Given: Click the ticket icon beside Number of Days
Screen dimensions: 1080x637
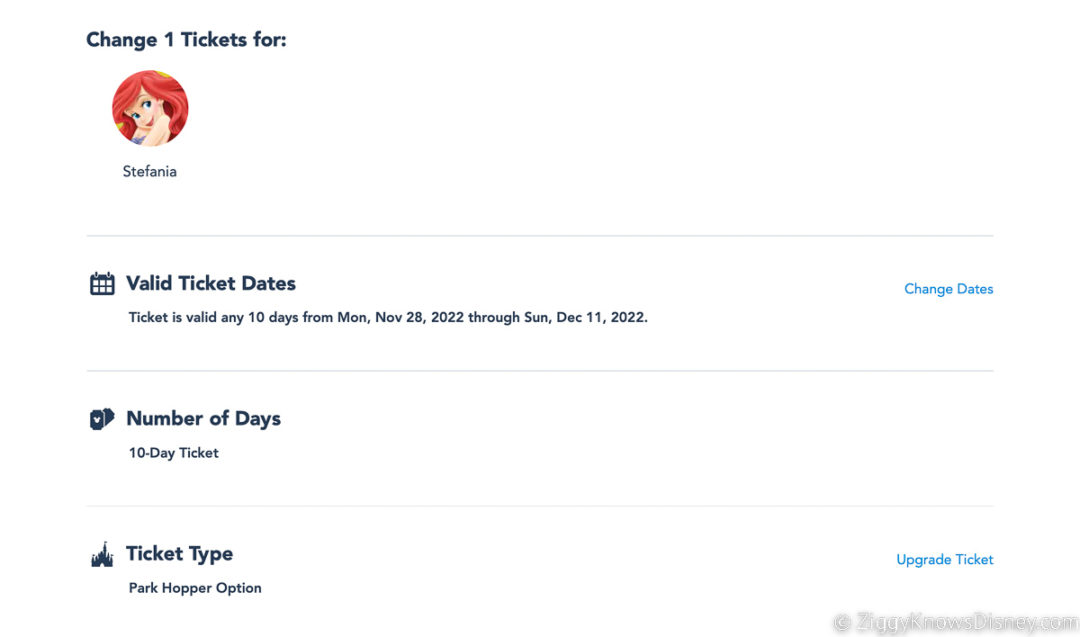Looking at the screenshot, I should click(102, 419).
